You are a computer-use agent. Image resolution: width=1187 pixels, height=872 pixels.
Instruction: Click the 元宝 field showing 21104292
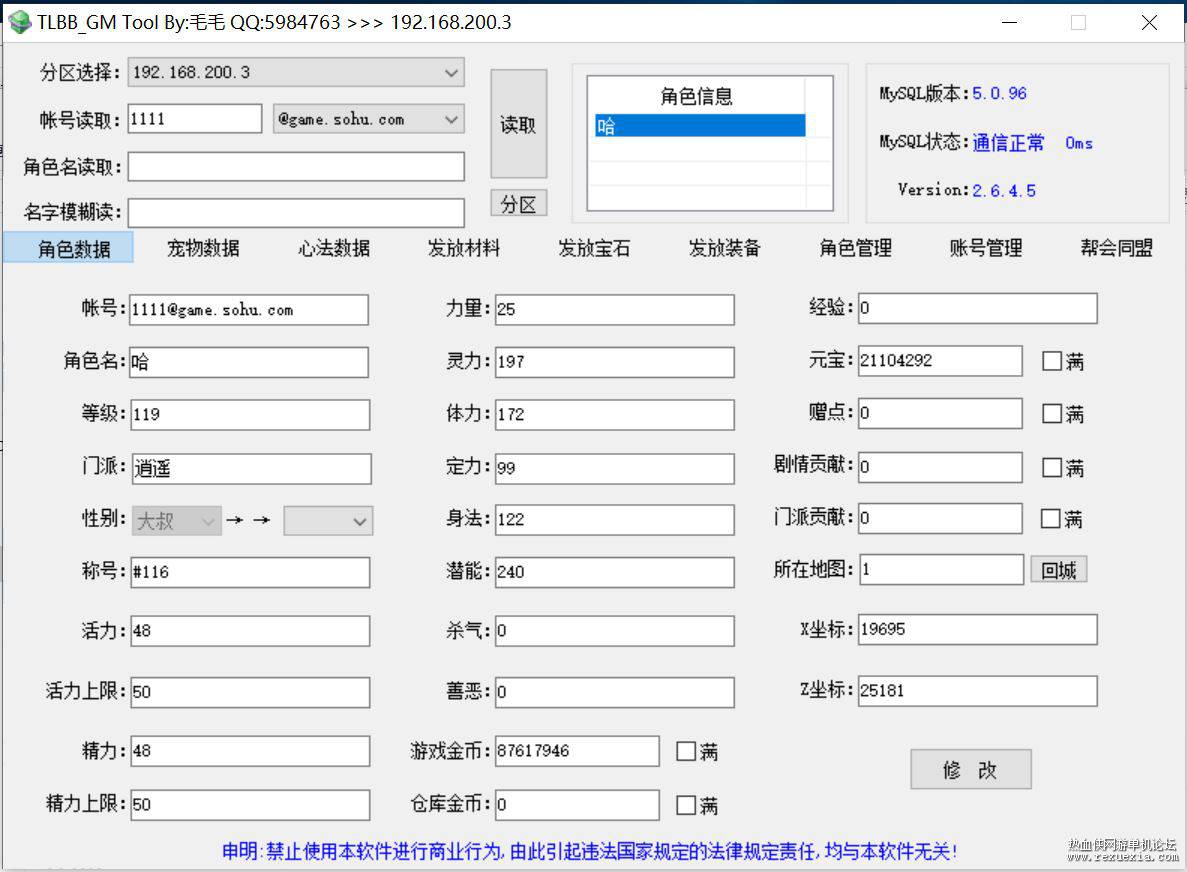click(x=940, y=360)
